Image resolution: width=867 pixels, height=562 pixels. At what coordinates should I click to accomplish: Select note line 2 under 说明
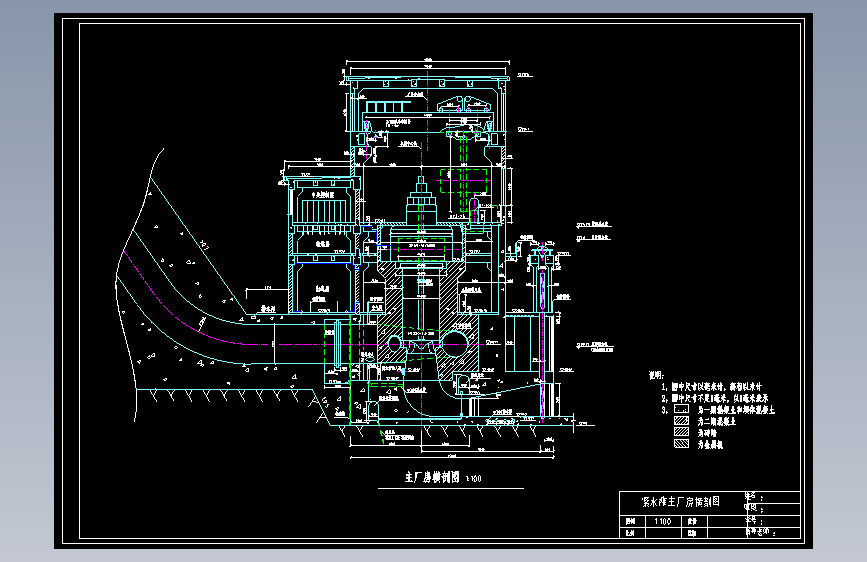(714, 398)
